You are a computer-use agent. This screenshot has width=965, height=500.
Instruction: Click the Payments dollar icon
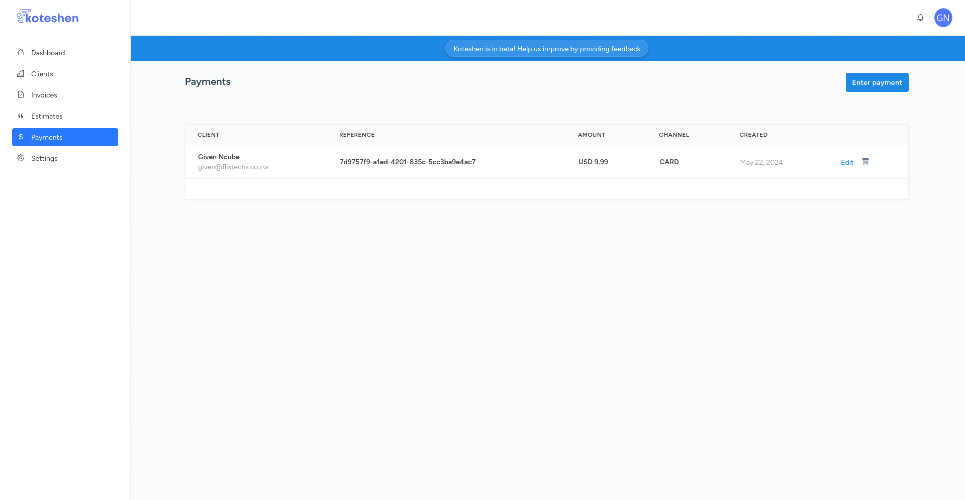tap(20, 137)
